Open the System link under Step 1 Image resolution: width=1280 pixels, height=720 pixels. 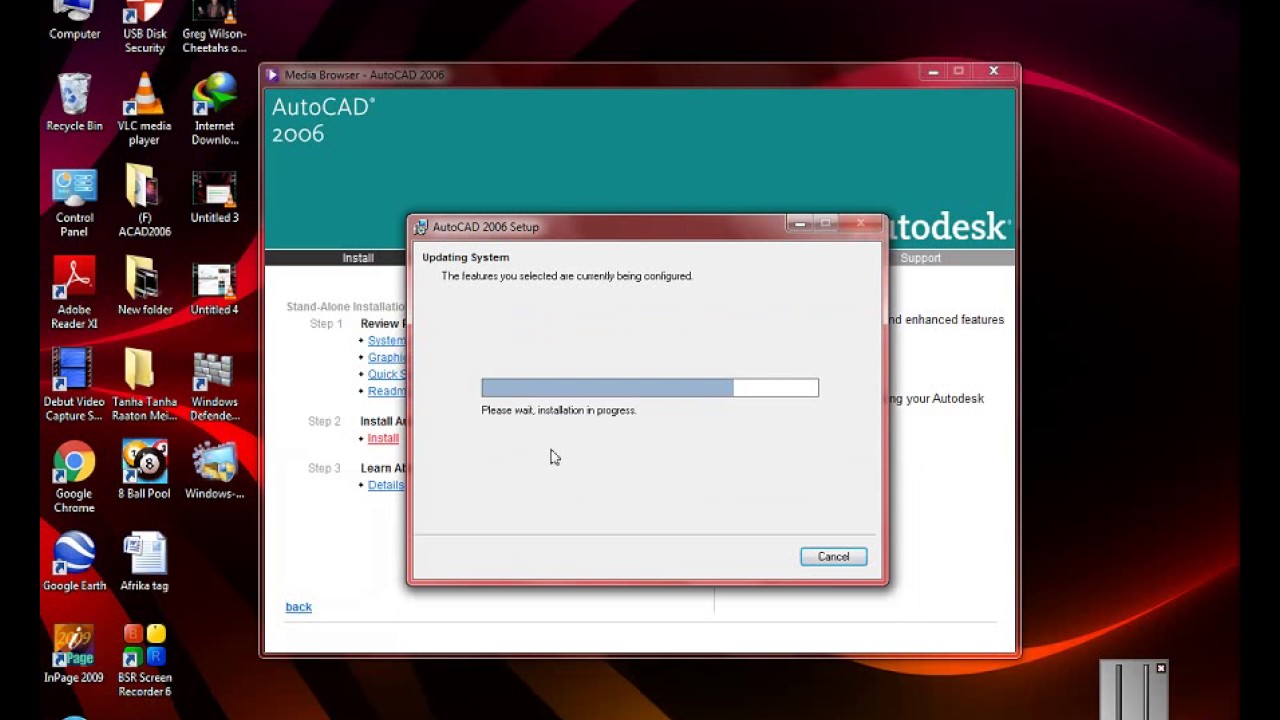[387, 340]
